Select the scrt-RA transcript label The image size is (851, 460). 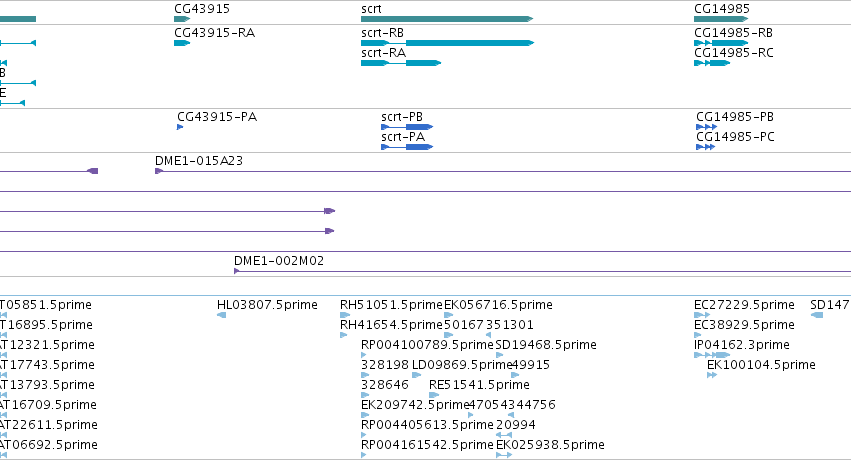384,53
